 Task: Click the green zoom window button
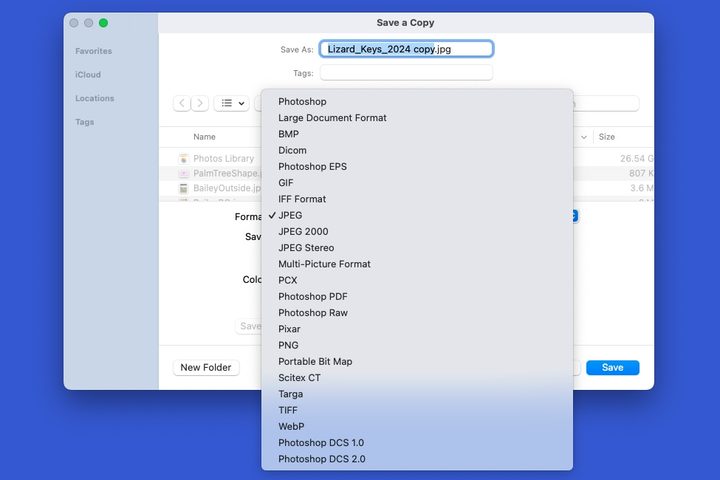[103, 23]
